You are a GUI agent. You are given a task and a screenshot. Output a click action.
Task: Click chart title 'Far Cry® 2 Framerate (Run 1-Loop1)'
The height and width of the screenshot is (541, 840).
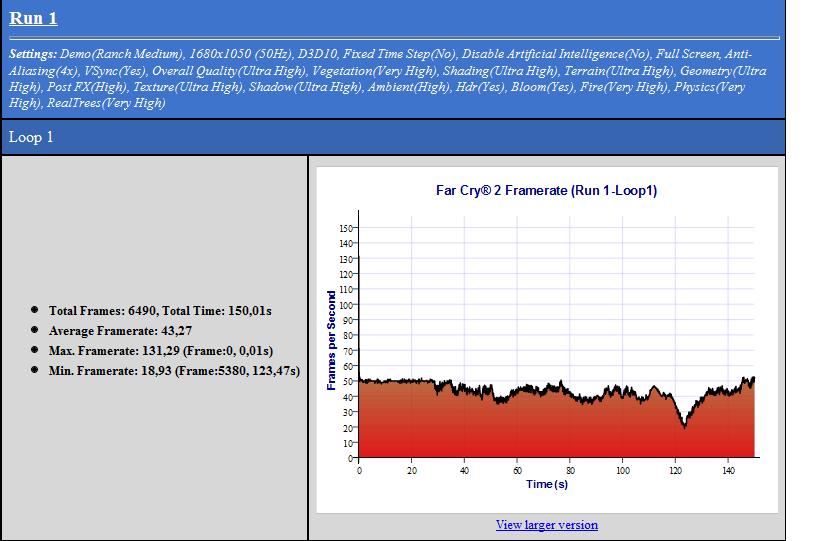point(546,191)
